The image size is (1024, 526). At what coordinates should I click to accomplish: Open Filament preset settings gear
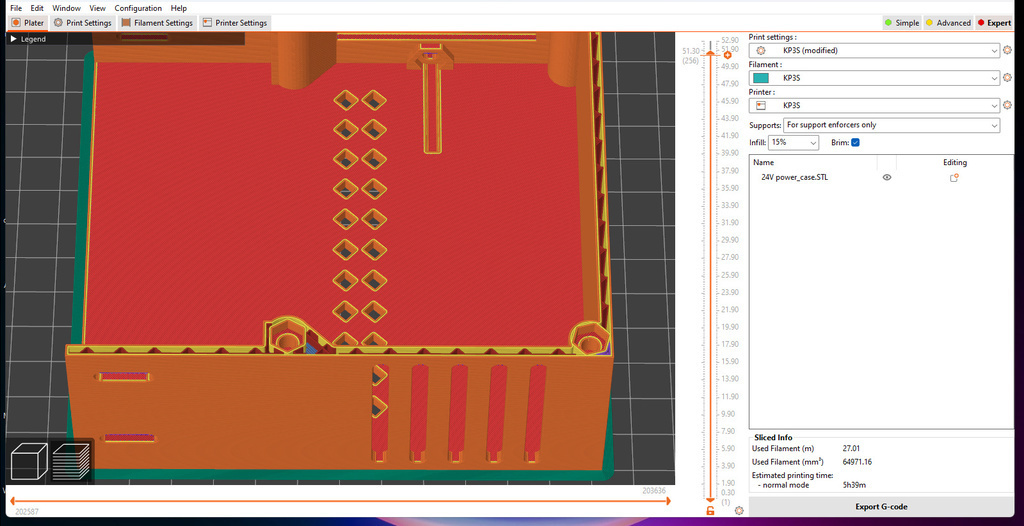1007,78
